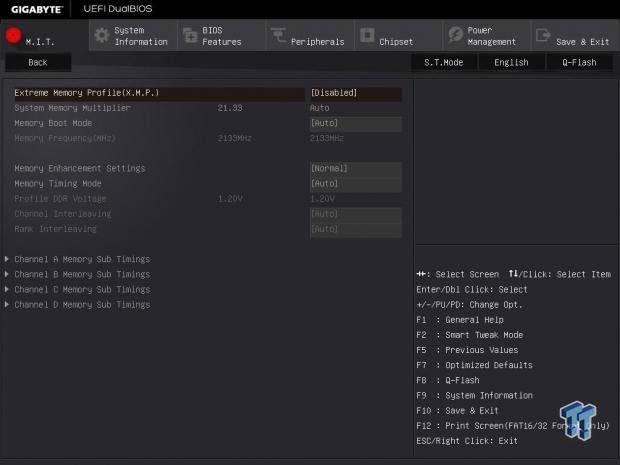Screen dimensions: 620x465
Task: Click the Chipset chip icon
Action: pos(366,36)
